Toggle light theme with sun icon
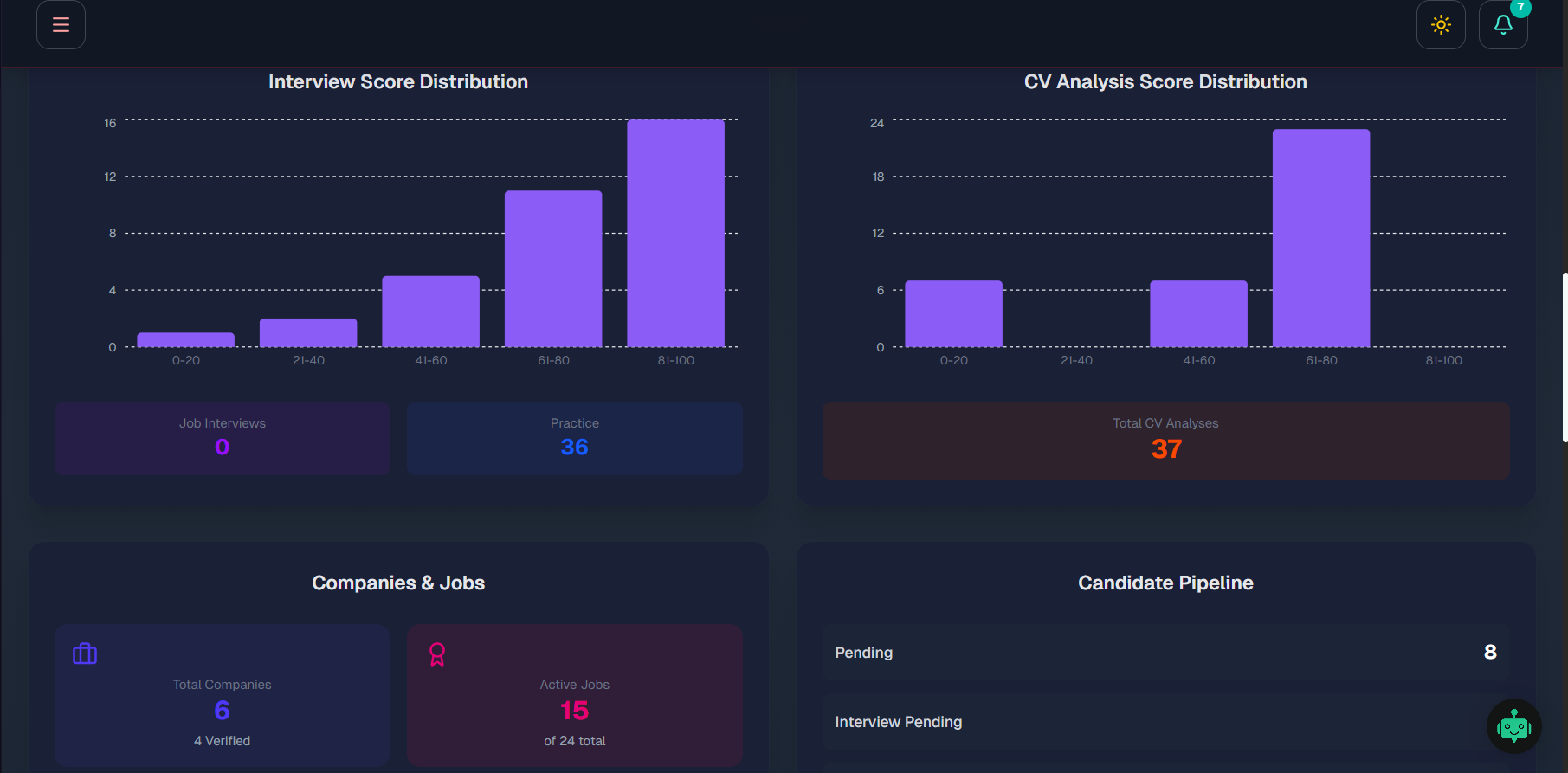This screenshot has width=1568, height=773. [1441, 24]
